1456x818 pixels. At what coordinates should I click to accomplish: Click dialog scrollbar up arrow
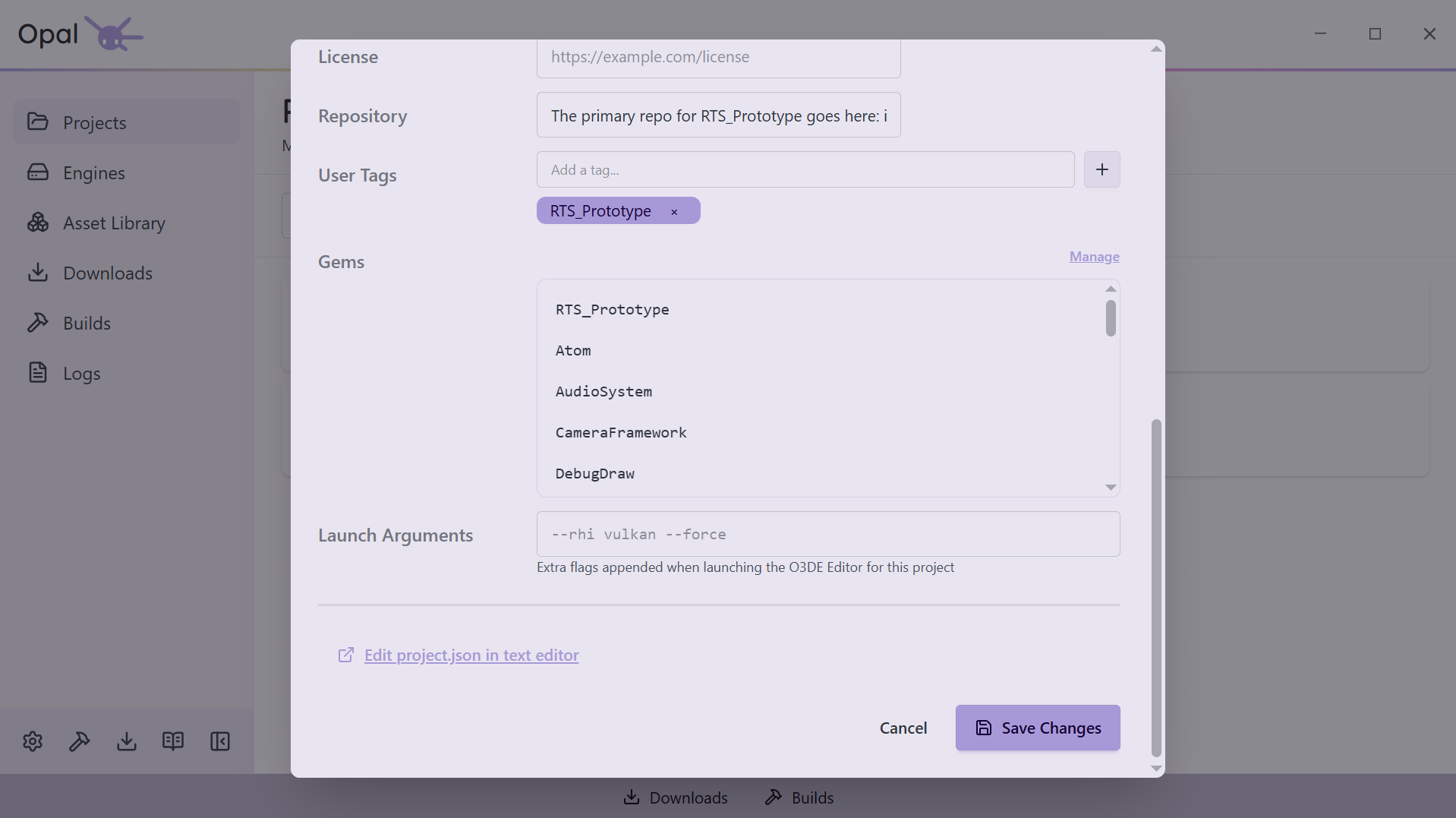tap(1156, 49)
